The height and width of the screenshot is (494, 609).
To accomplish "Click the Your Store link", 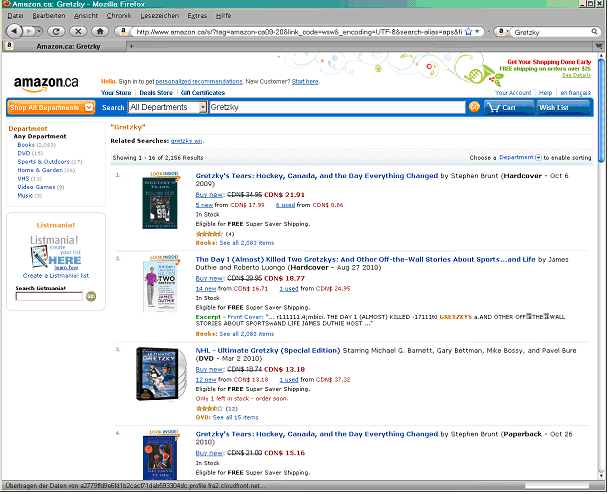I will coord(116,93).
